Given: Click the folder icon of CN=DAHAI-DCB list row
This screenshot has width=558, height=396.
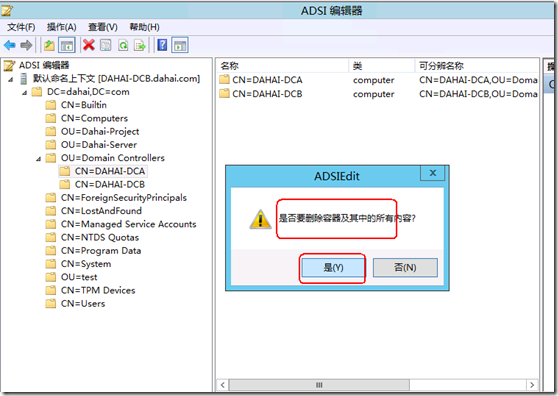Looking at the screenshot, I should 224,94.
